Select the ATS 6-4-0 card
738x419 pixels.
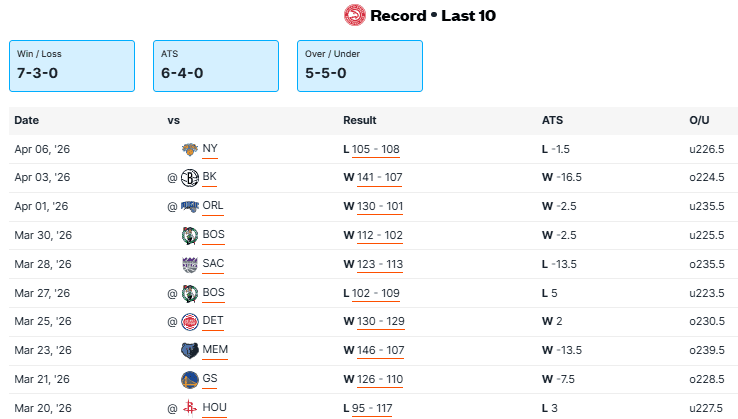(216, 65)
